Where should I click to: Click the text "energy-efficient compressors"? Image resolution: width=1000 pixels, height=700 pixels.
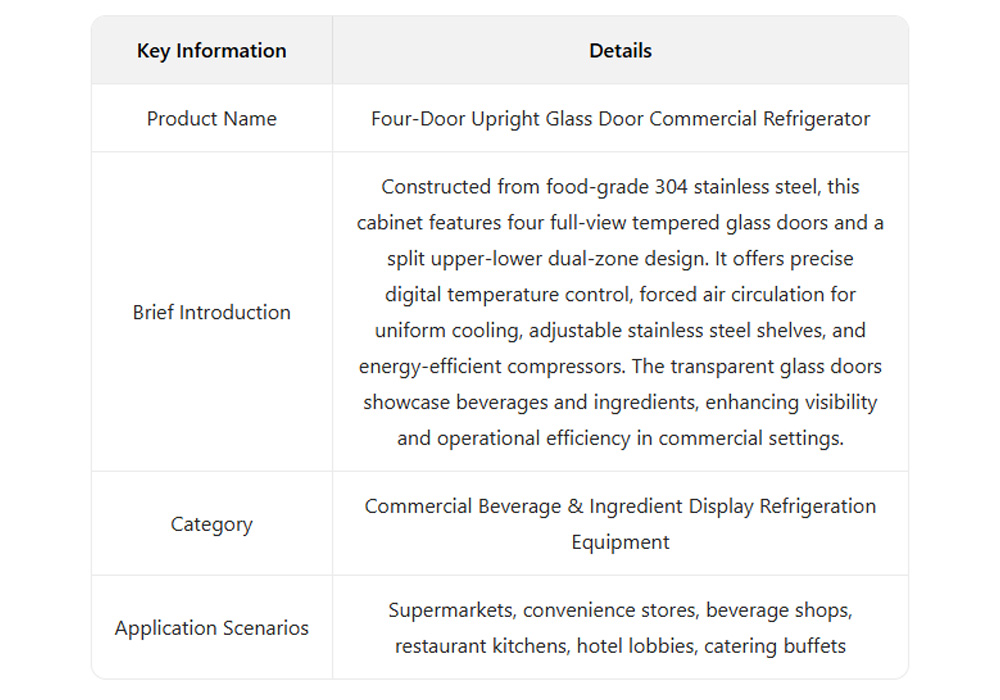tap(491, 367)
